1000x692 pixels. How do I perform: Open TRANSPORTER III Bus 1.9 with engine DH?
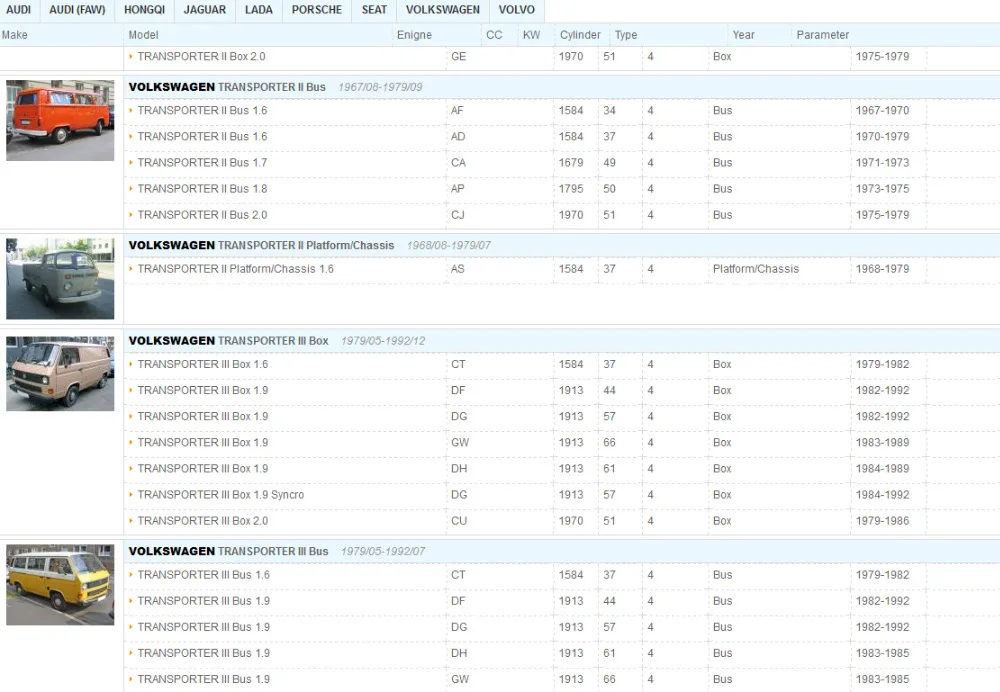coord(203,653)
